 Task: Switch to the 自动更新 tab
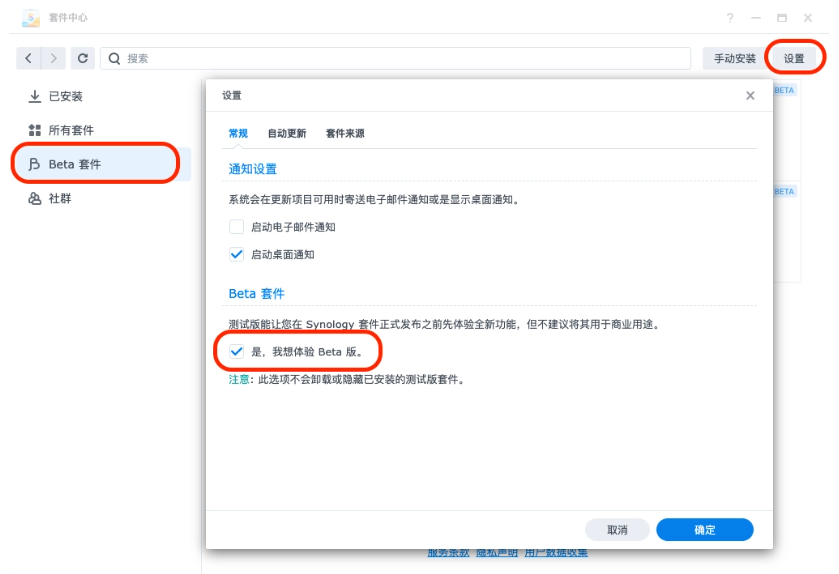click(x=287, y=133)
